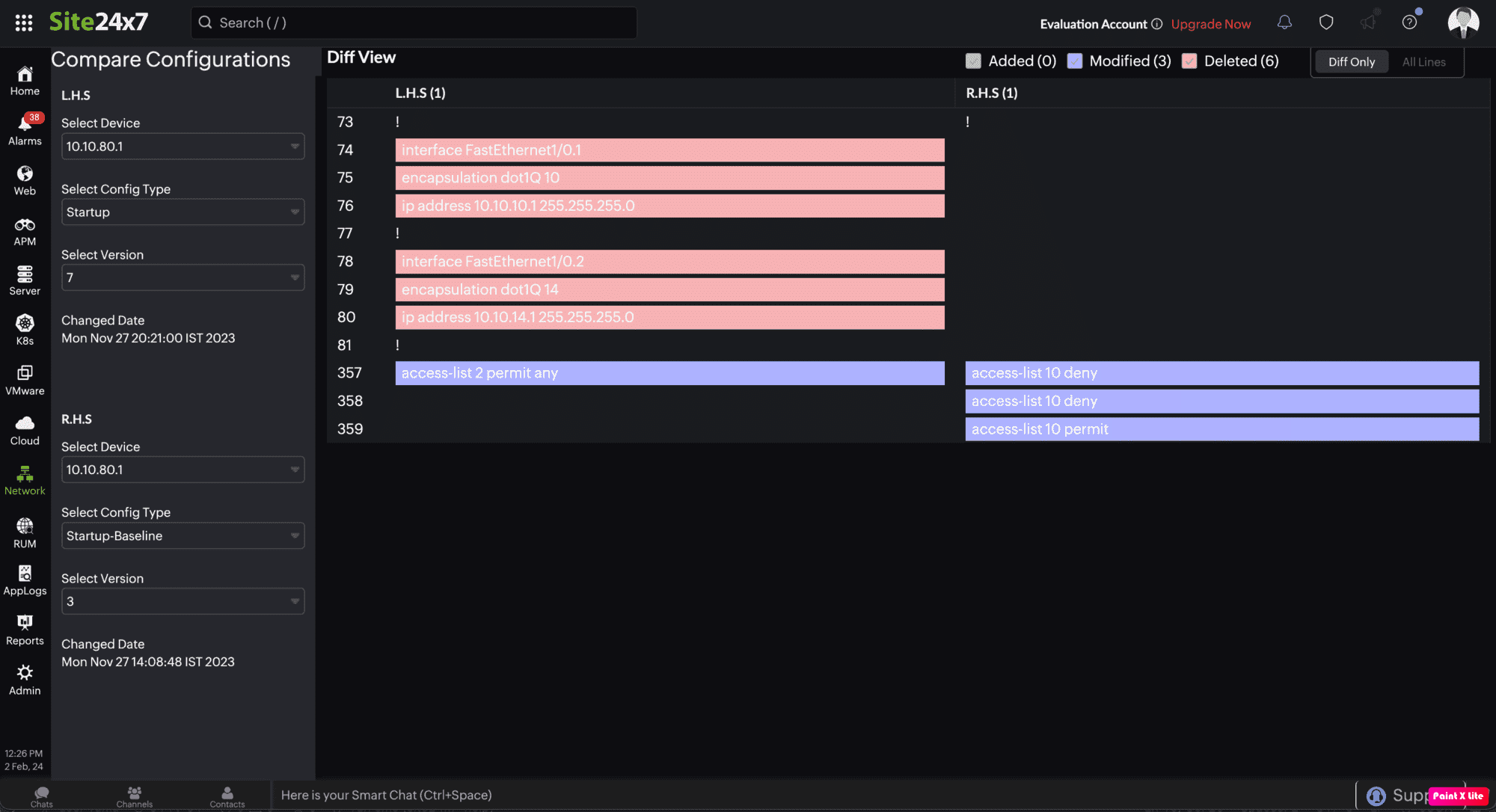Open the Channels chat button

[135, 796]
